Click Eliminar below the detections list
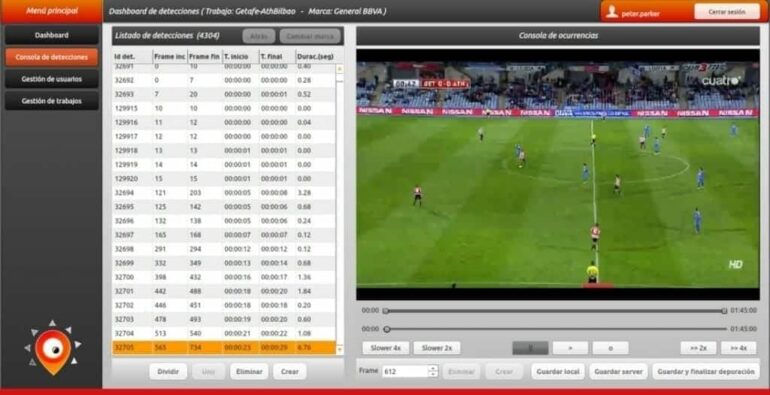The image size is (770, 395). point(249,371)
